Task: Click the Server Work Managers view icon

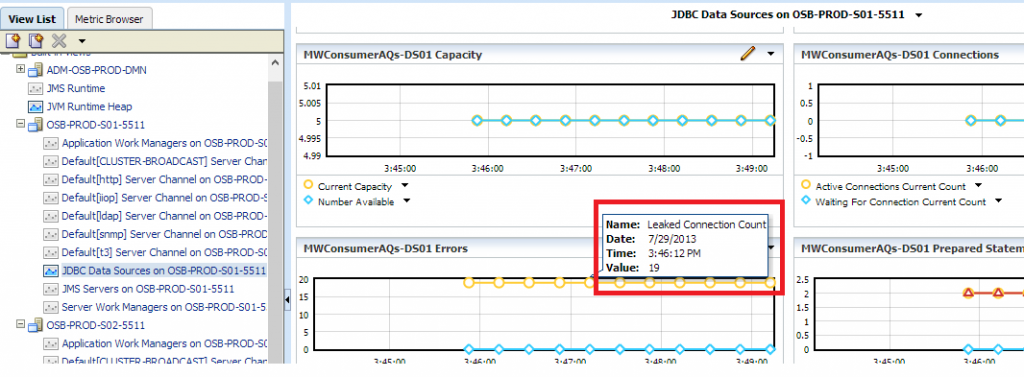Action: (51, 307)
